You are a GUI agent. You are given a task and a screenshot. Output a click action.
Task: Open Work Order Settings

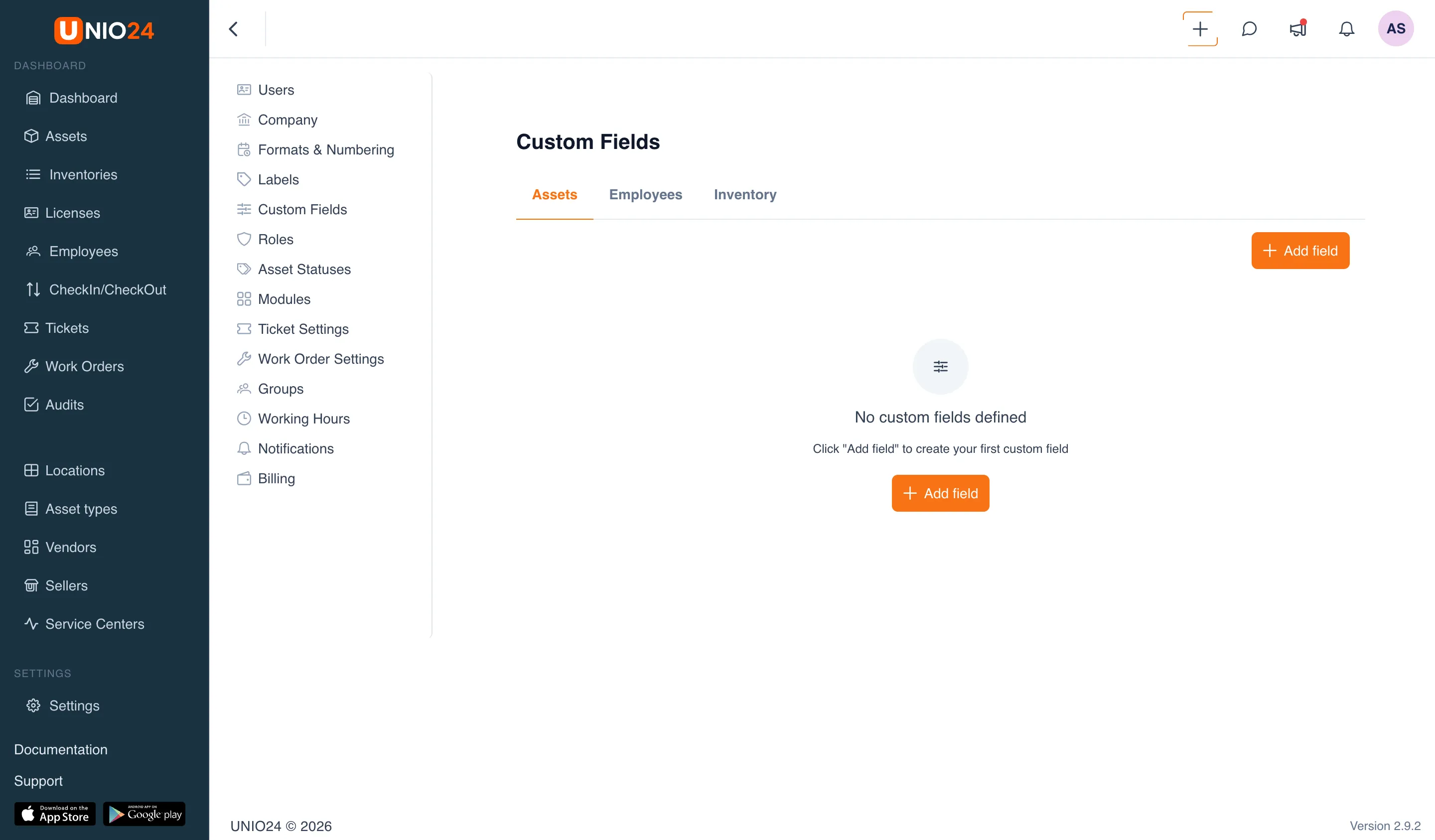pyautogui.click(x=310, y=359)
